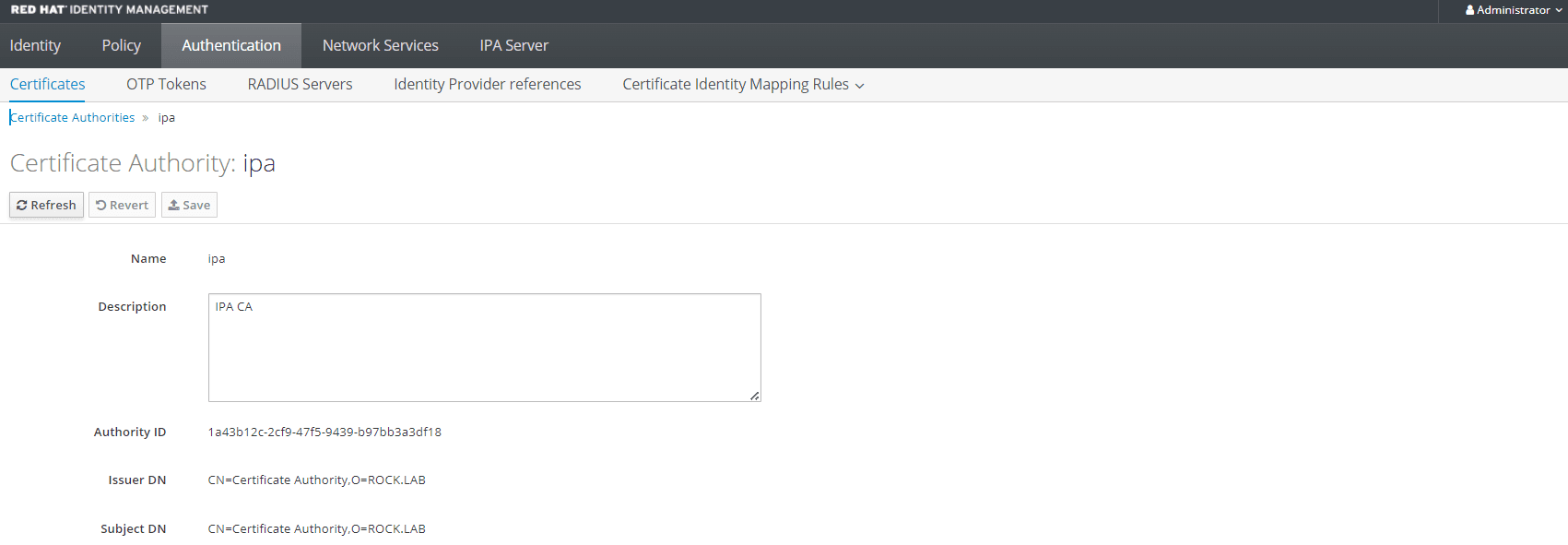1568x545 pixels.
Task: Click the Authority ID label
Action: tap(130, 432)
